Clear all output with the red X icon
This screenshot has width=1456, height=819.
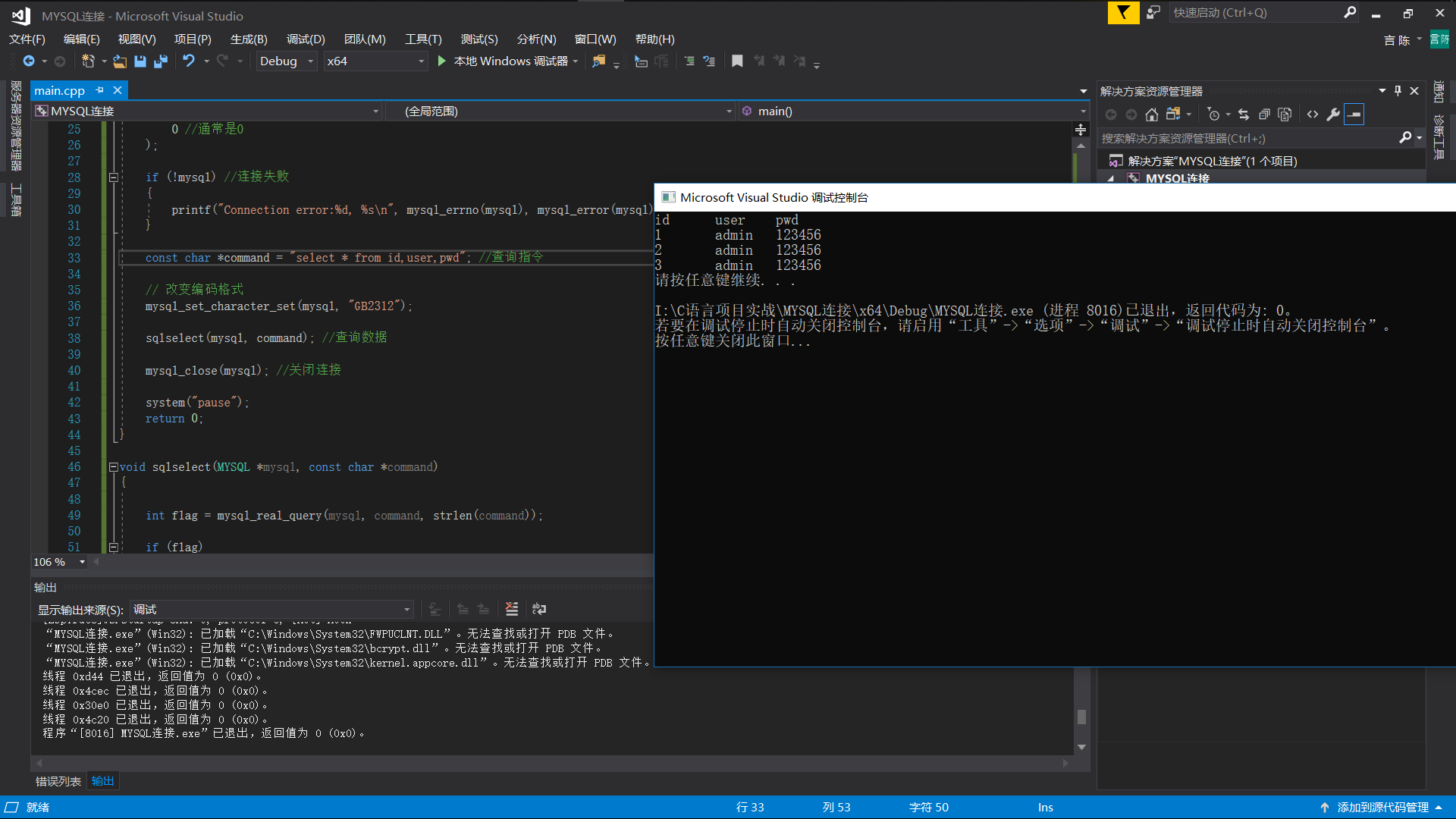click(x=512, y=609)
